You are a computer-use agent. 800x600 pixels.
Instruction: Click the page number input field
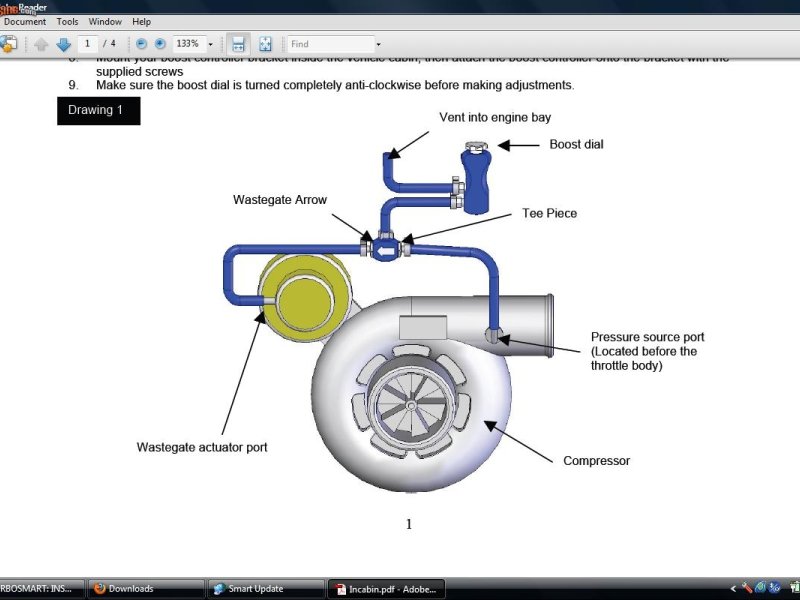click(88, 44)
